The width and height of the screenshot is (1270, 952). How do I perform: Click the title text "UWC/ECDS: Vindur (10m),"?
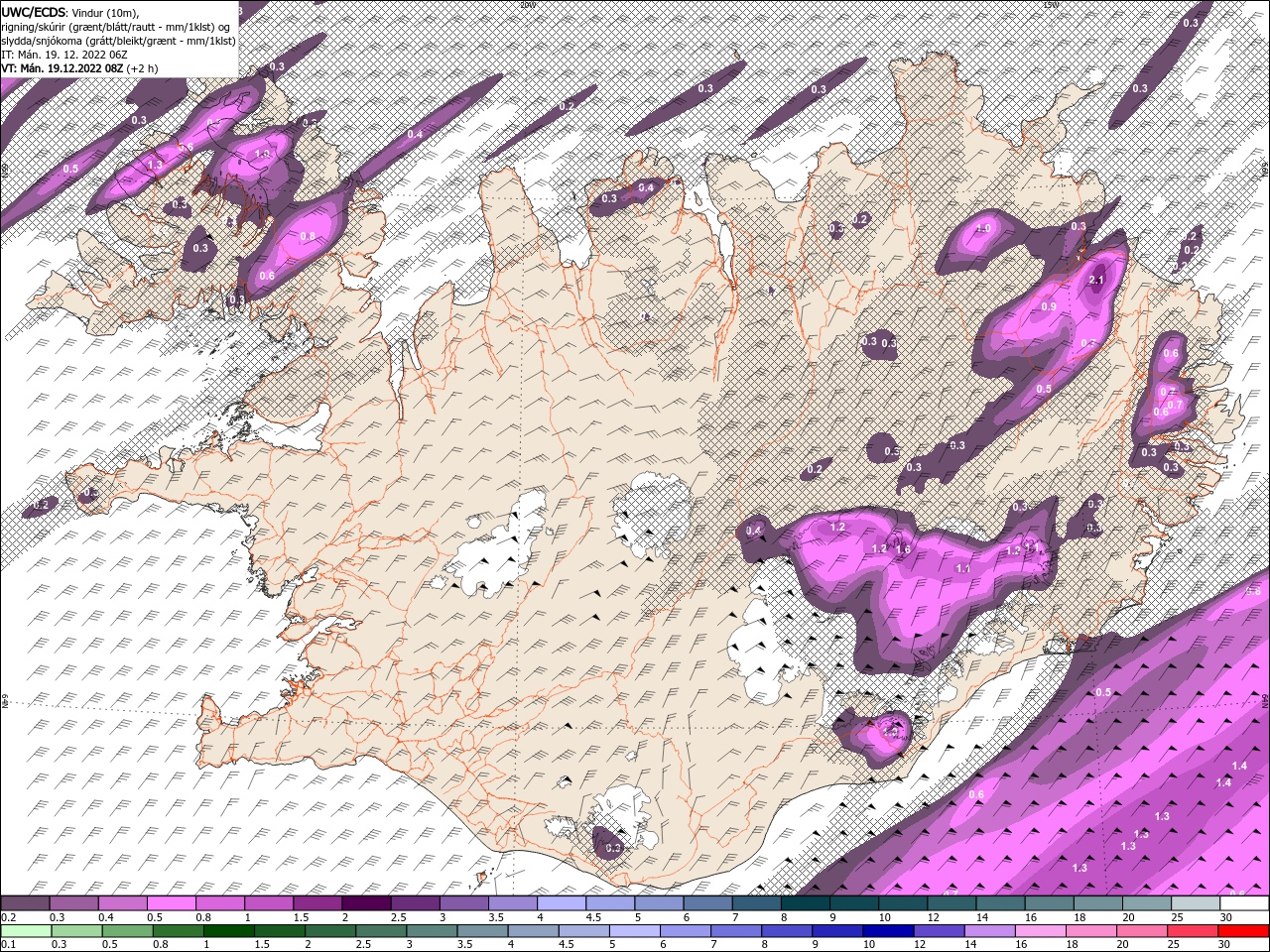point(70,12)
